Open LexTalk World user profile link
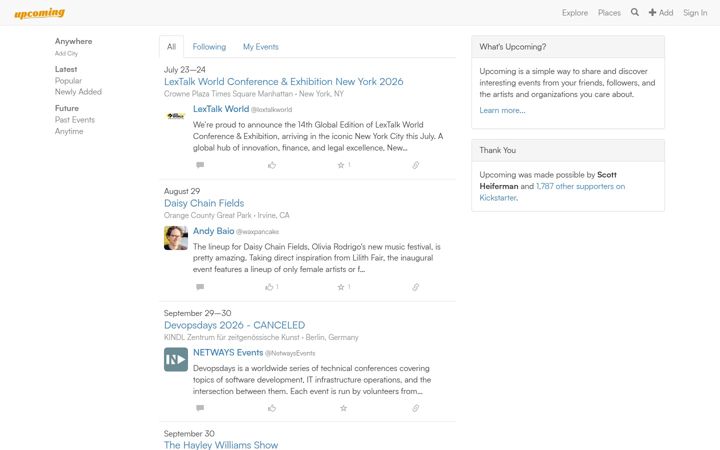 click(x=221, y=109)
